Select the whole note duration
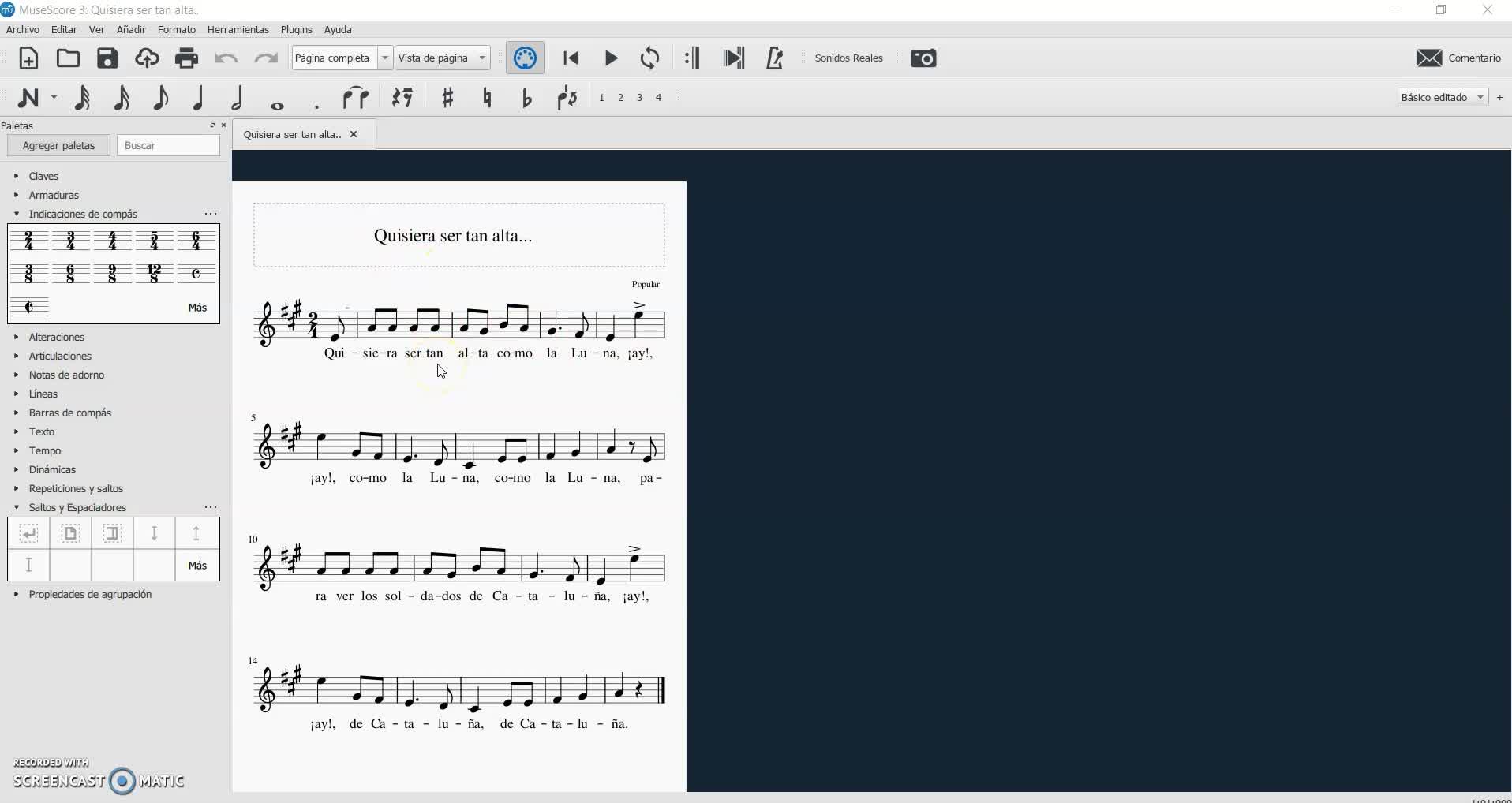 (277, 105)
